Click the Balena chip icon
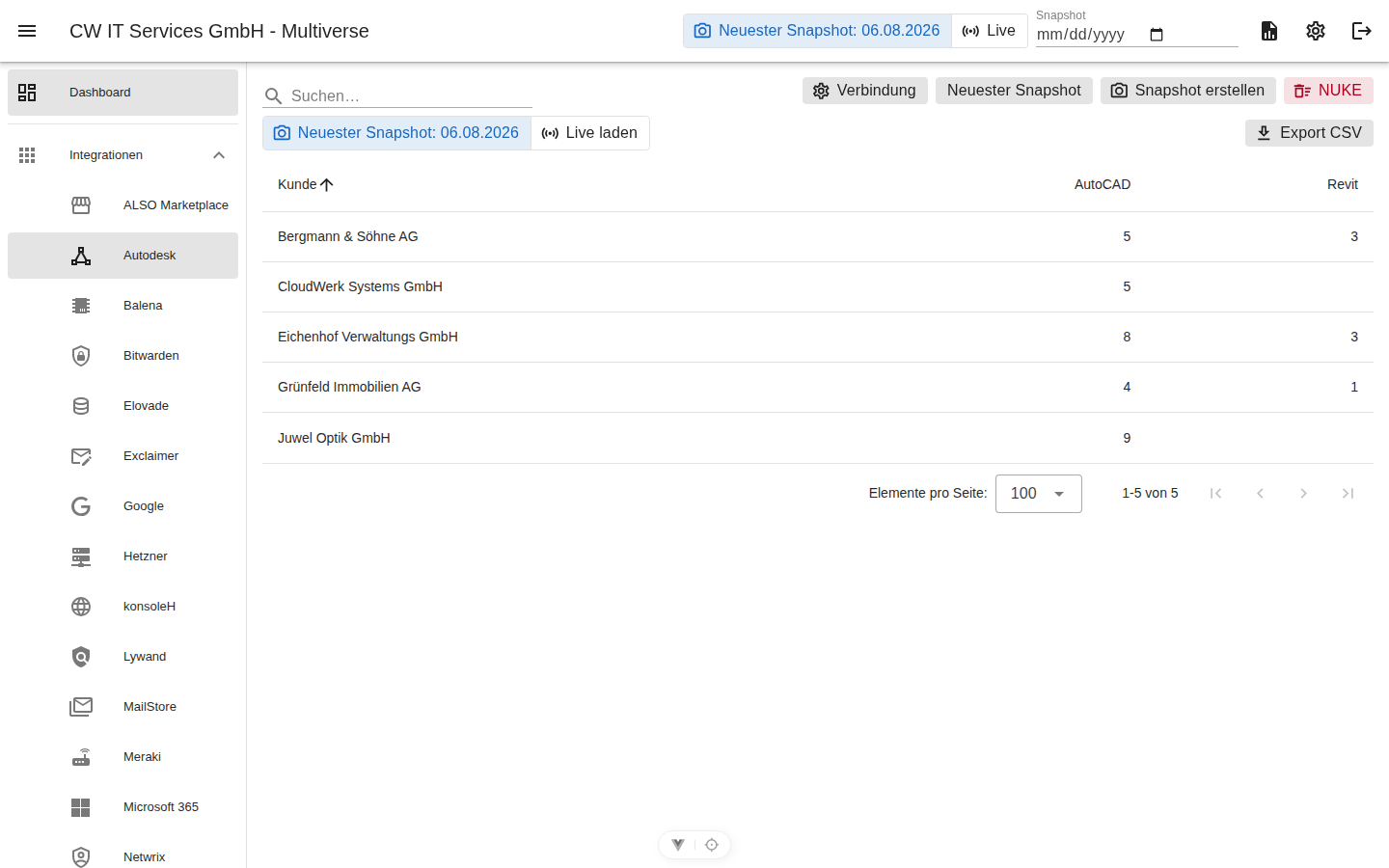Viewport: 1389px width, 868px height. pyautogui.click(x=81, y=306)
